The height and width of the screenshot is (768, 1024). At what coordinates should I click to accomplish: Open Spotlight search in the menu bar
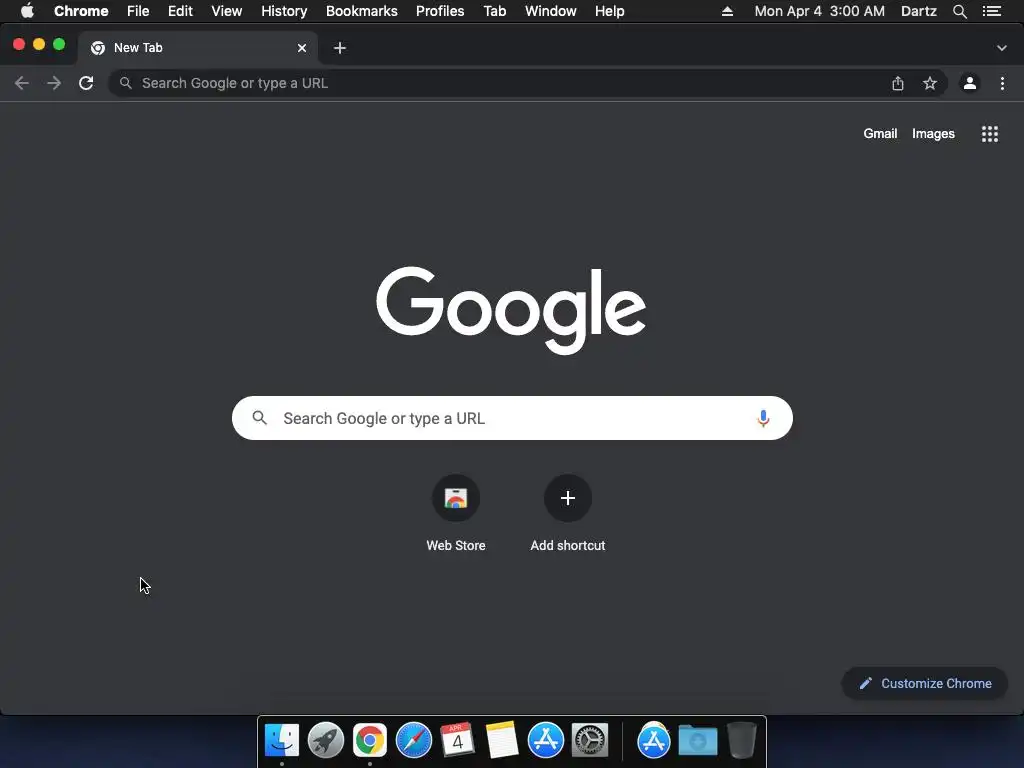coord(959,11)
